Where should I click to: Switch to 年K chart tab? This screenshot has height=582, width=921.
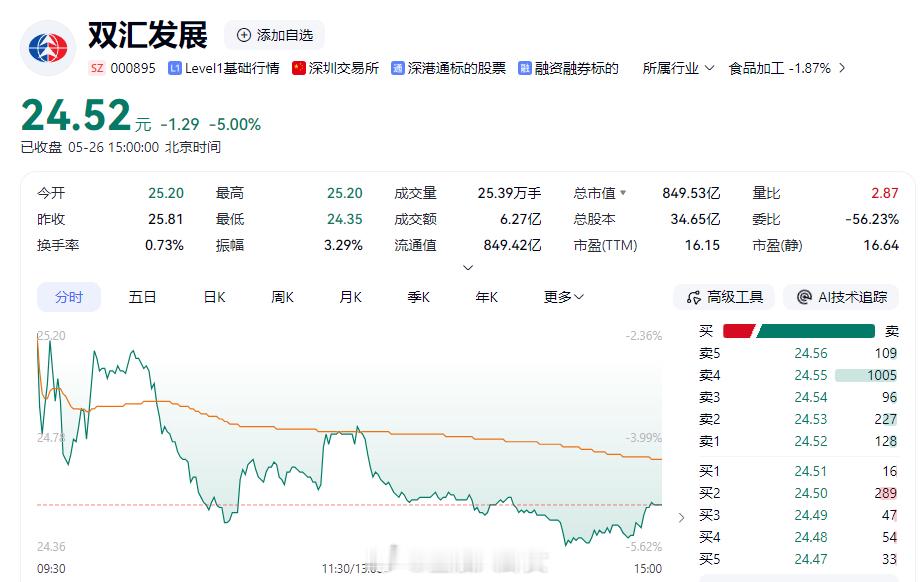pyautogui.click(x=487, y=297)
